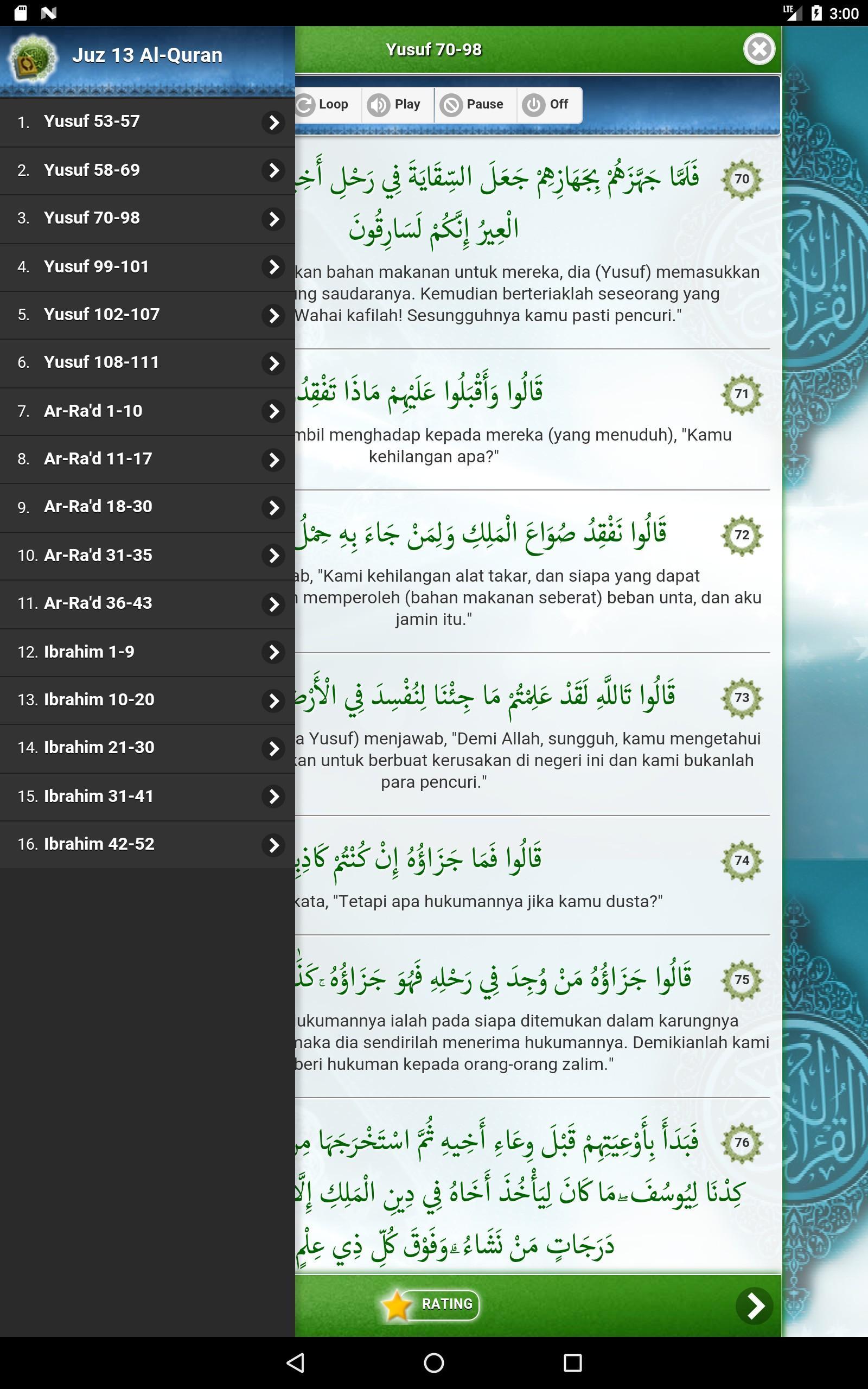Click the arrow beside Ibrahim 31-41
The height and width of the screenshot is (1389, 868).
point(274,796)
